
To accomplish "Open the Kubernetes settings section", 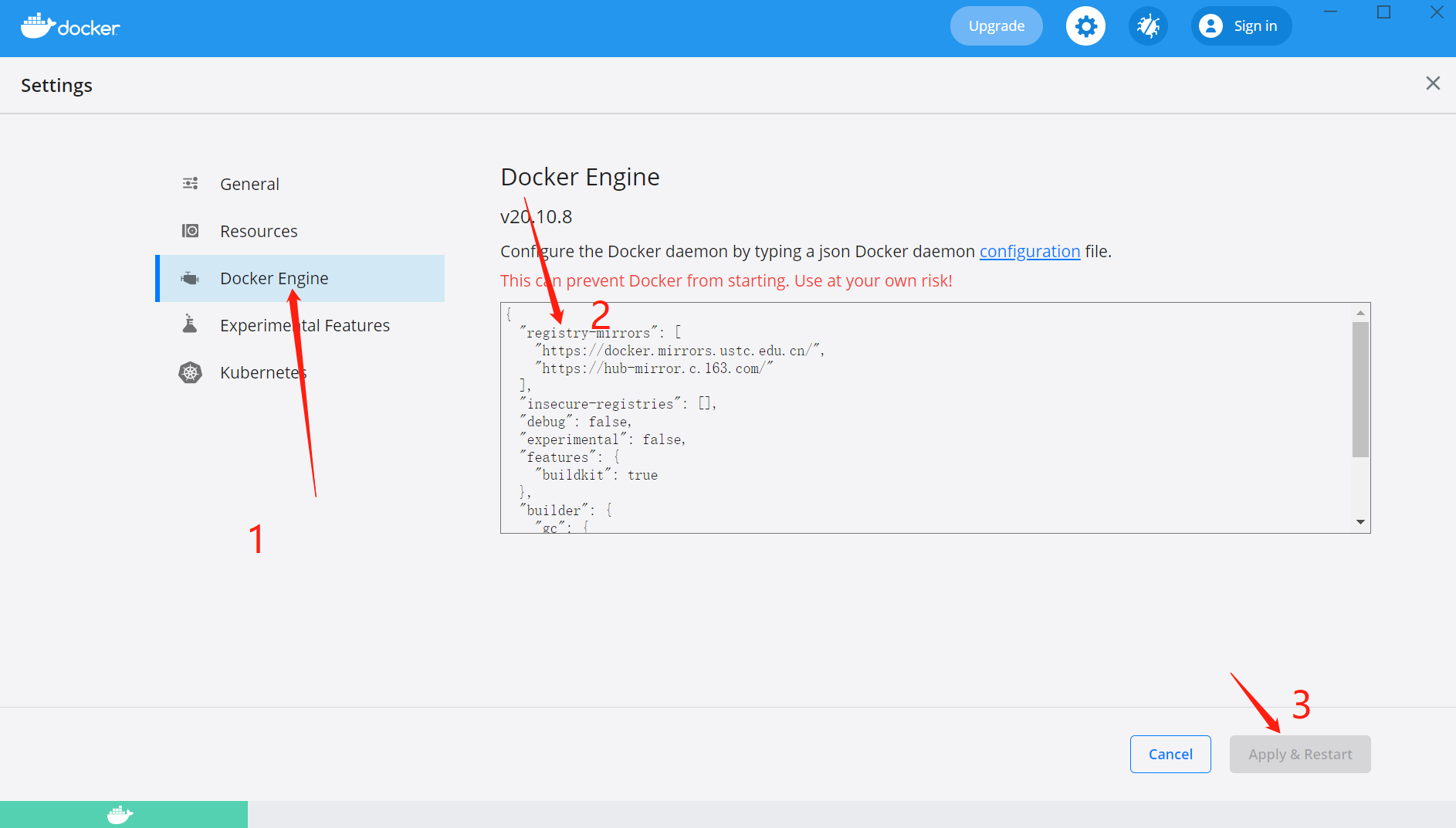I will click(x=300, y=372).
